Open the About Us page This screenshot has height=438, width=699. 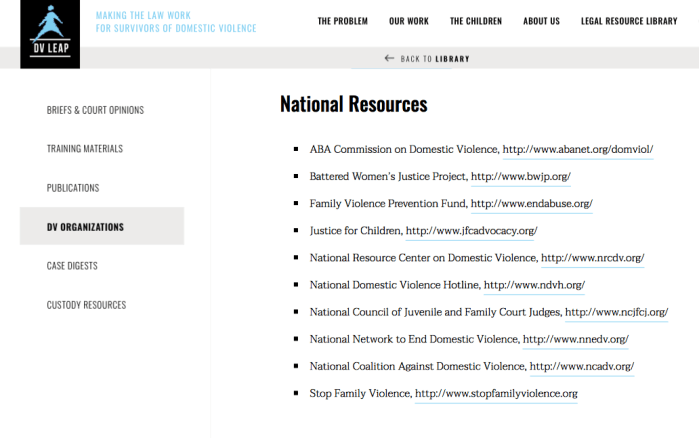(541, 21)
